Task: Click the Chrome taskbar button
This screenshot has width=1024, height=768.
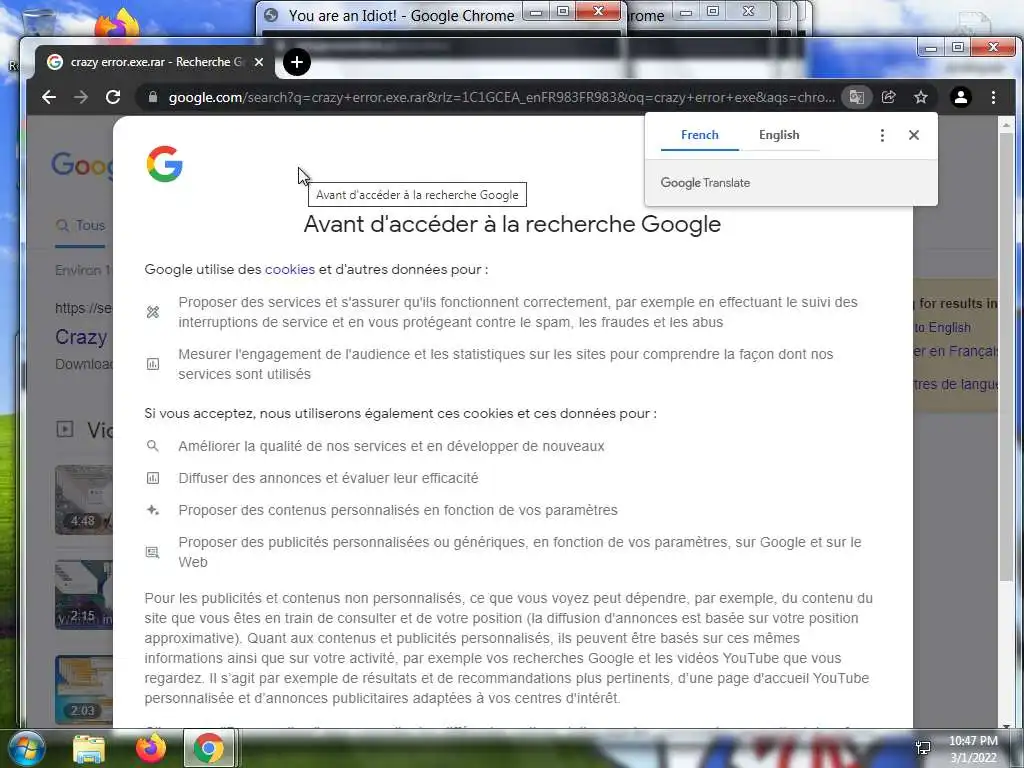Action: (209, 749)
